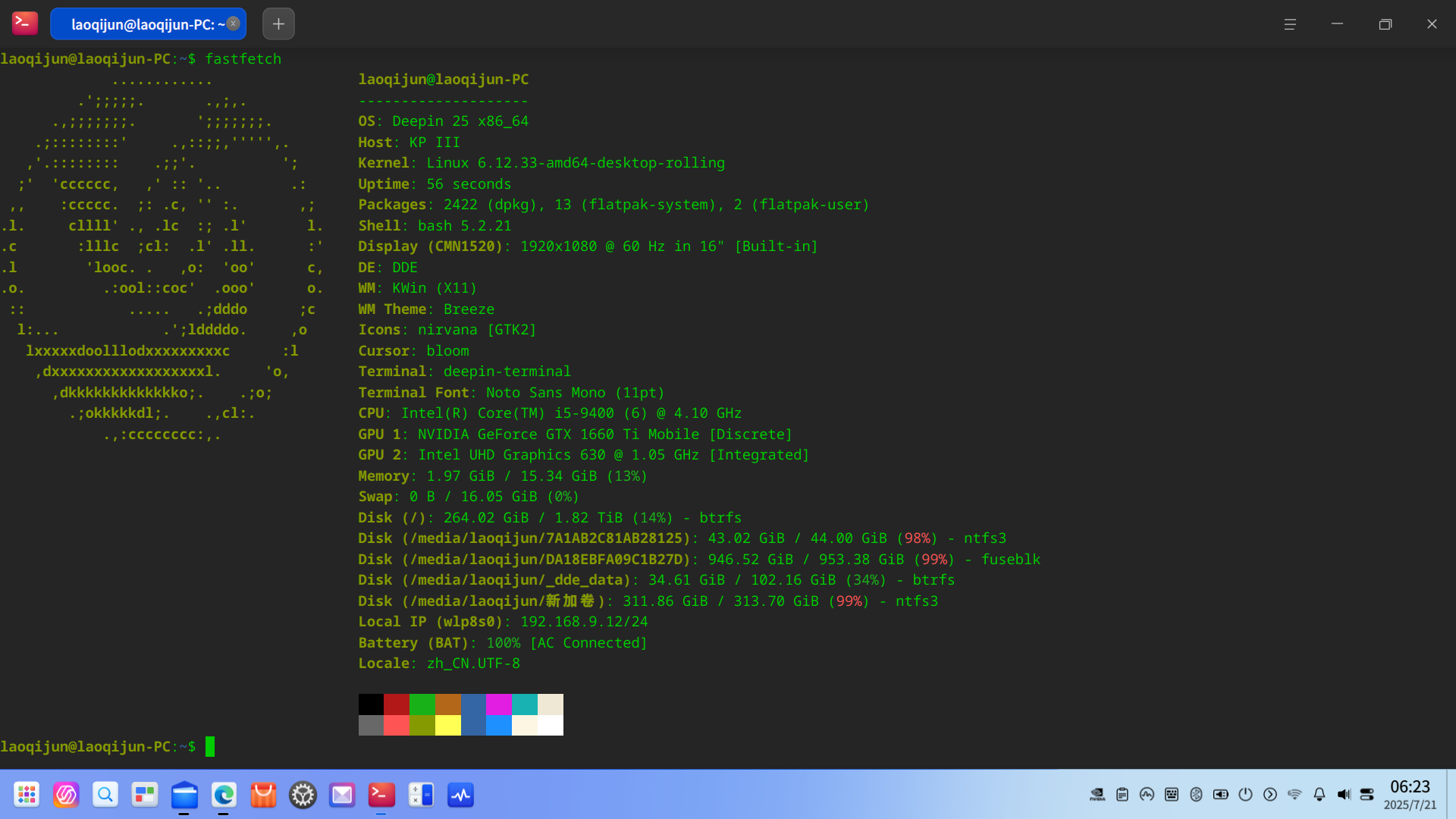Click the magenta color block in palette
1456x819 pixels.
tap(499, 704)
